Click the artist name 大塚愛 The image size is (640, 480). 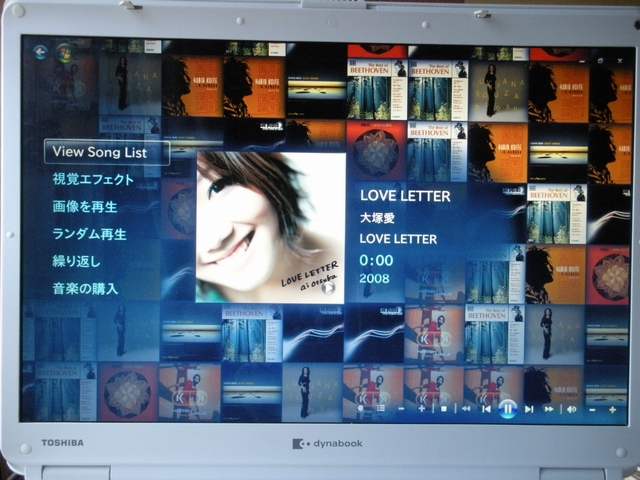click(x=377, y=218)
